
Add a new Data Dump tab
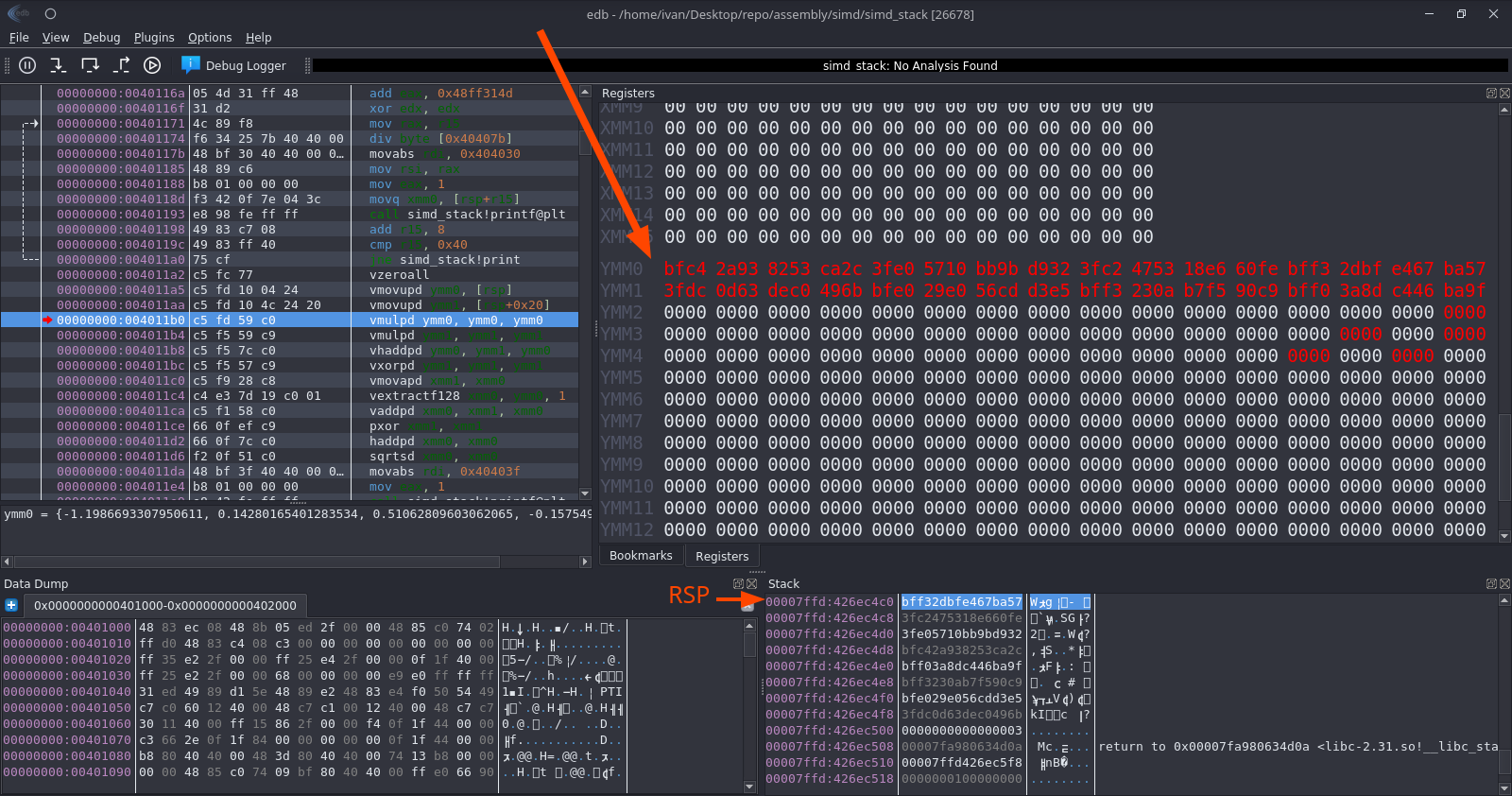click(x=11, y=605)
